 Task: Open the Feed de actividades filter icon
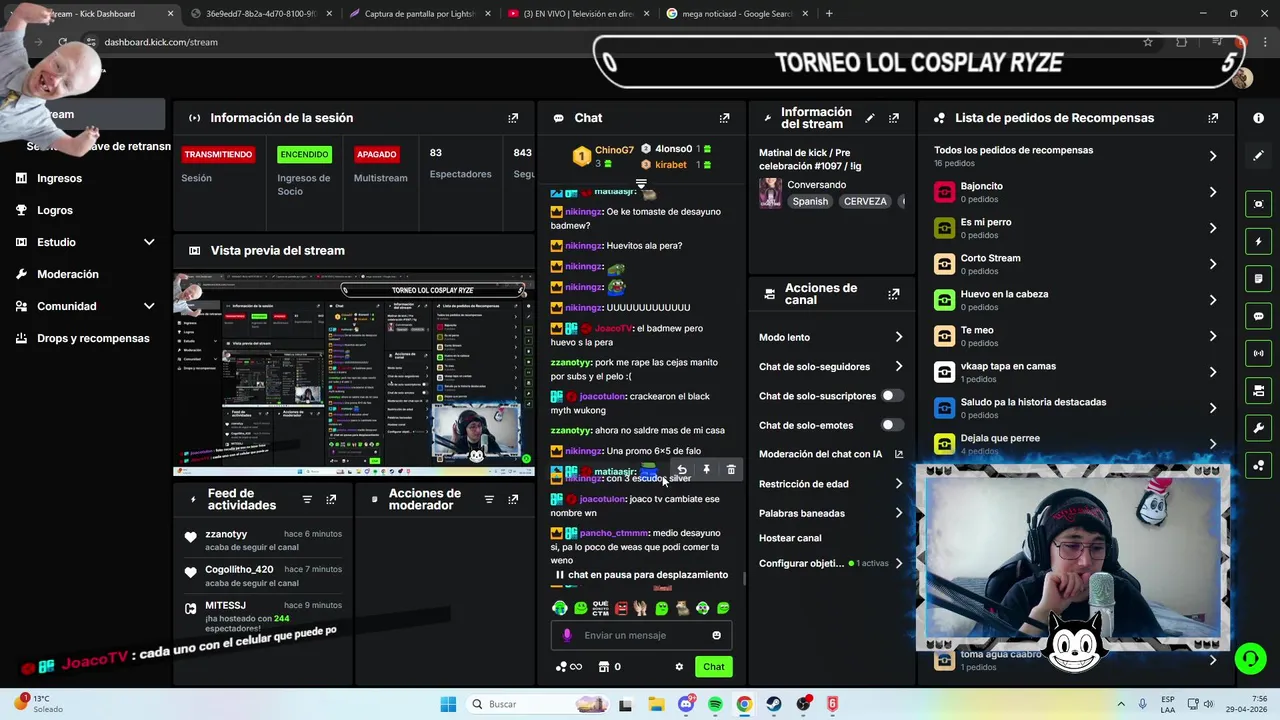pos(307,499)
